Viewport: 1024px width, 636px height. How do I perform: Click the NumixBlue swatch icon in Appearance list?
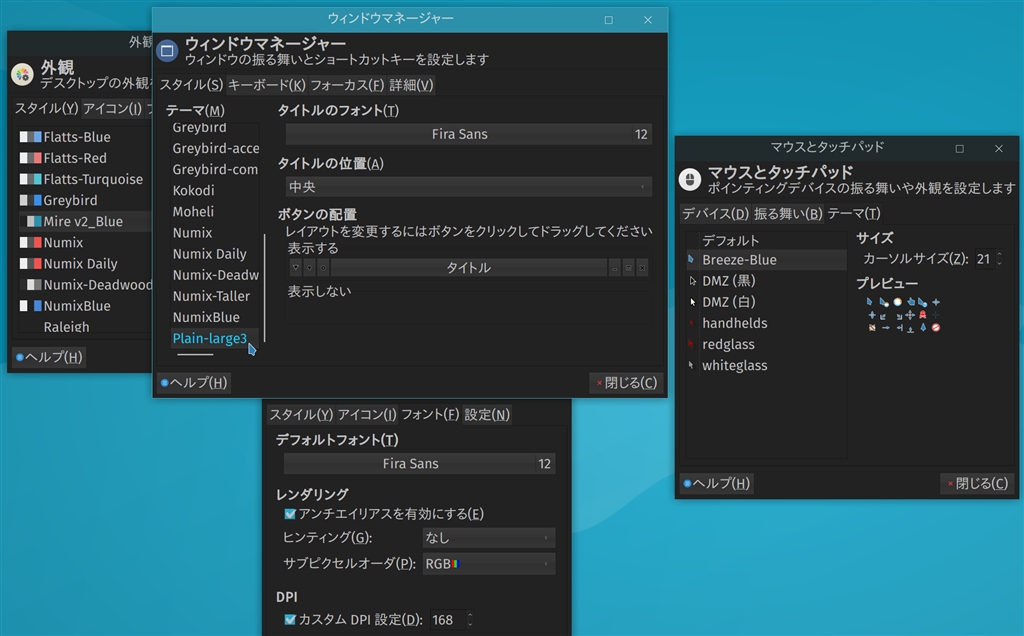click(x=30, y=306)
